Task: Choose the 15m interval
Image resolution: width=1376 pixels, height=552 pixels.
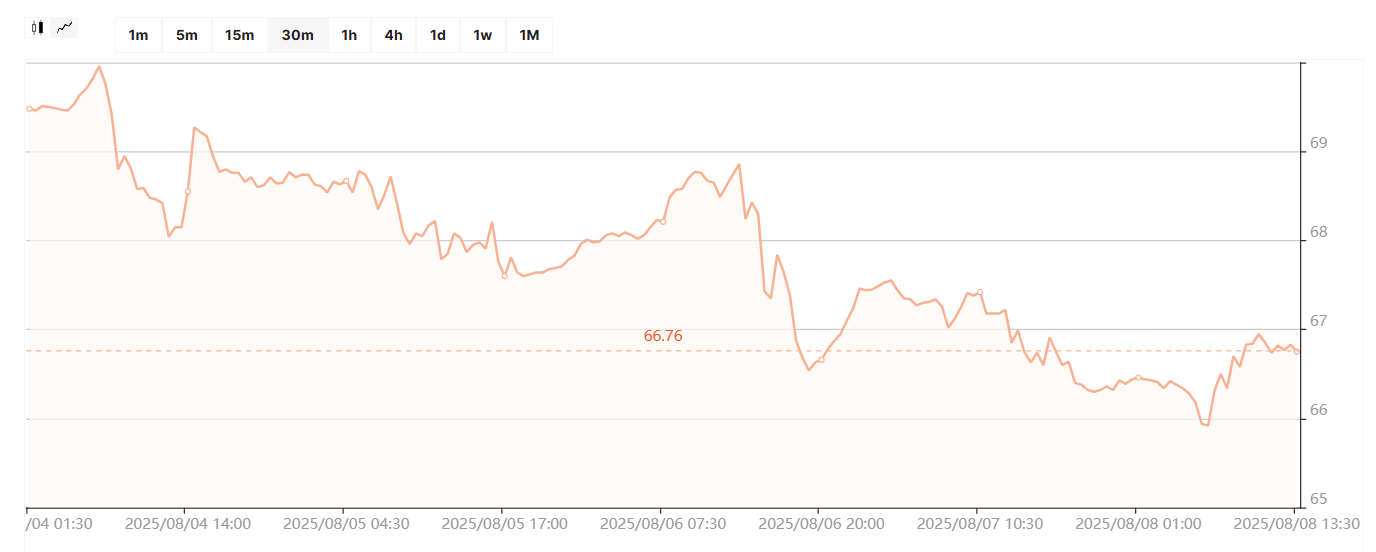Action: 240,35
